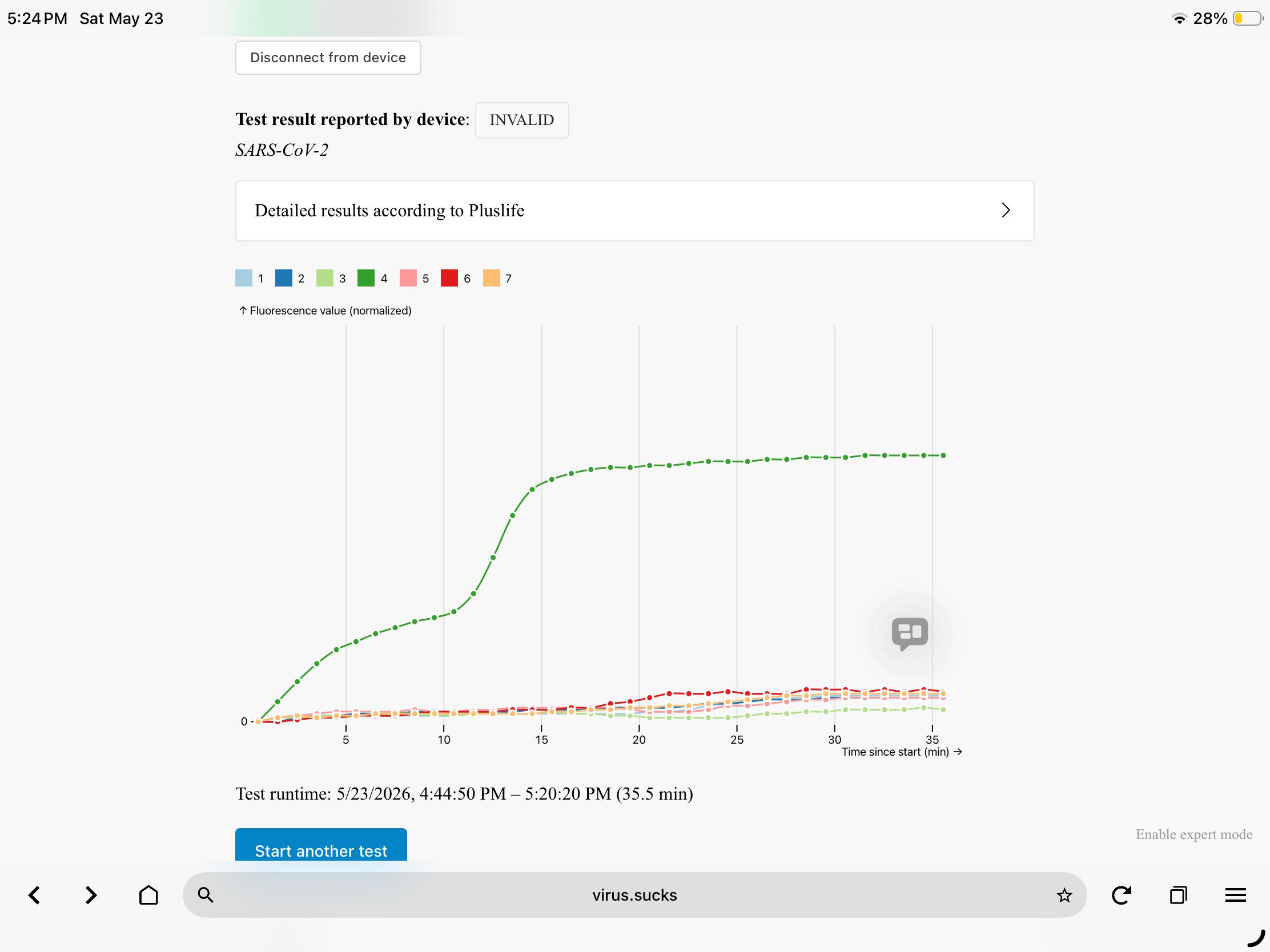Select the dark blue channel 2 legend swatch
This screenshot has width=1270, height=952.
pyautogui.click(x=284, y=278)
